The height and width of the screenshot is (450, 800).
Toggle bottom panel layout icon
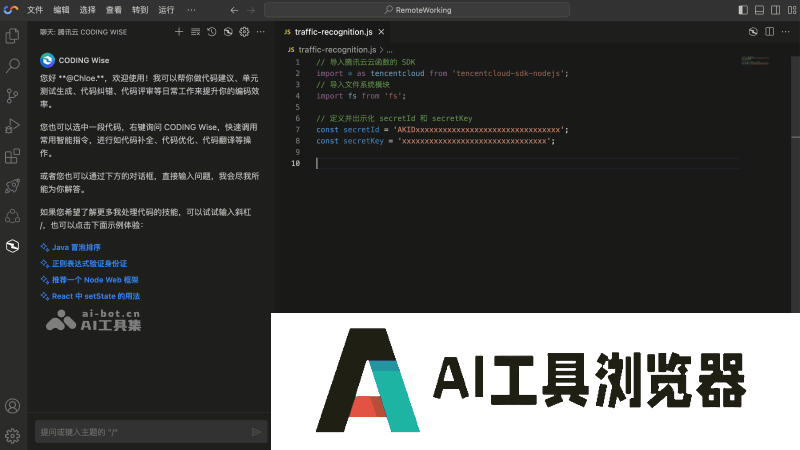click(760, 10)
